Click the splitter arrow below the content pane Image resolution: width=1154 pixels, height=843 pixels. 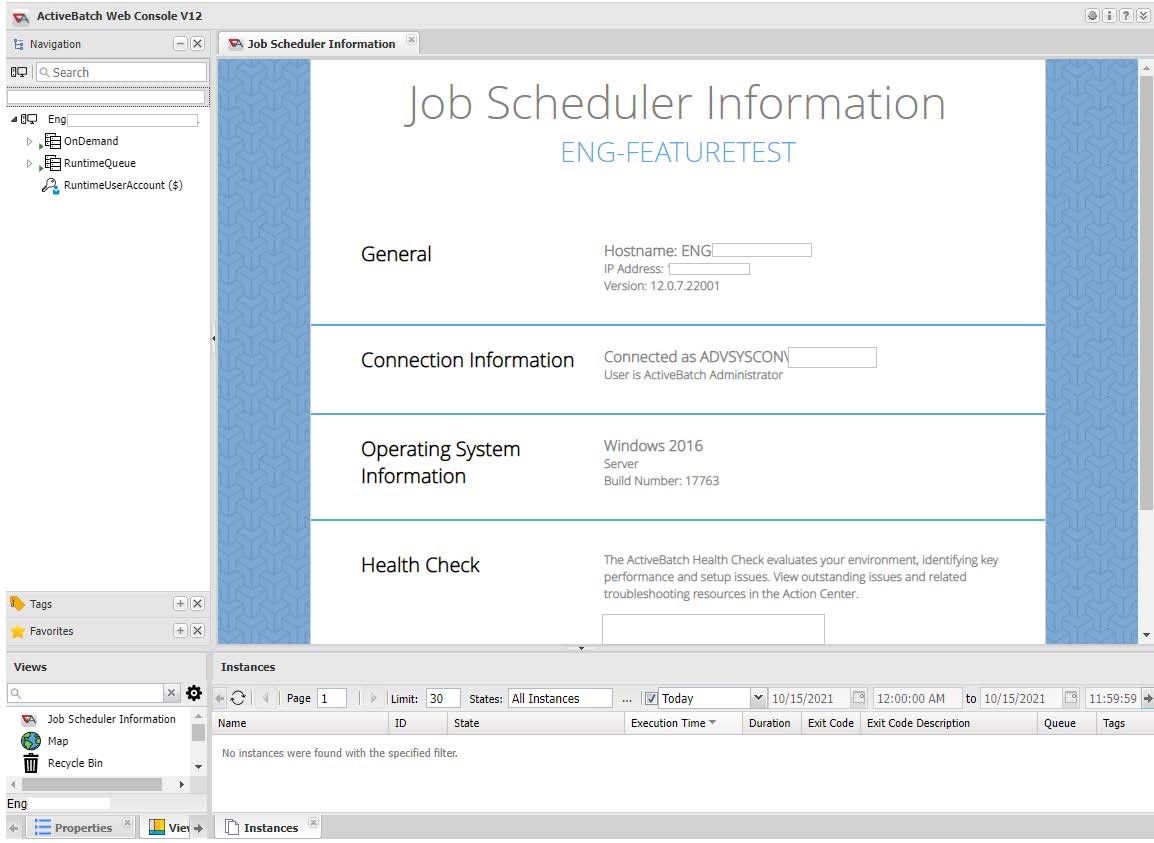coord(581,648)
